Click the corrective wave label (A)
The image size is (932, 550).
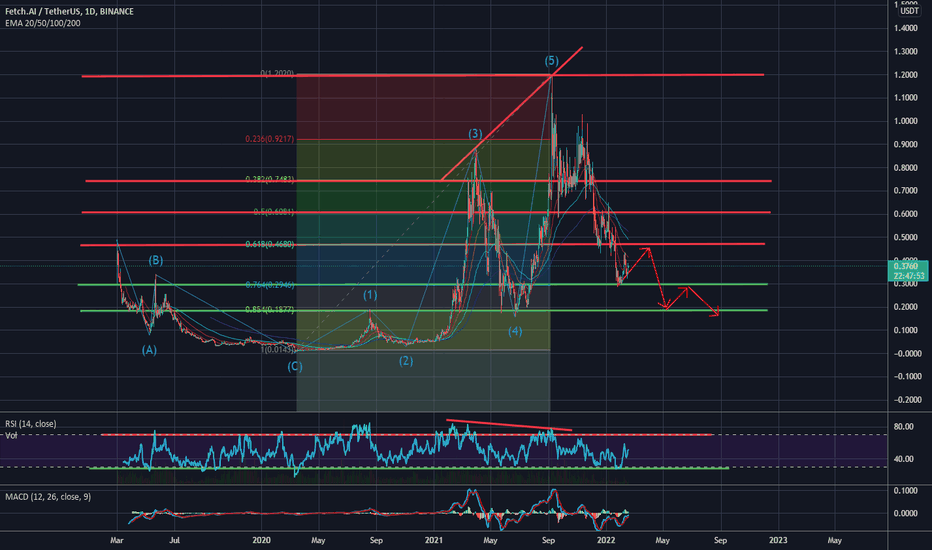[x=149, y=350]
